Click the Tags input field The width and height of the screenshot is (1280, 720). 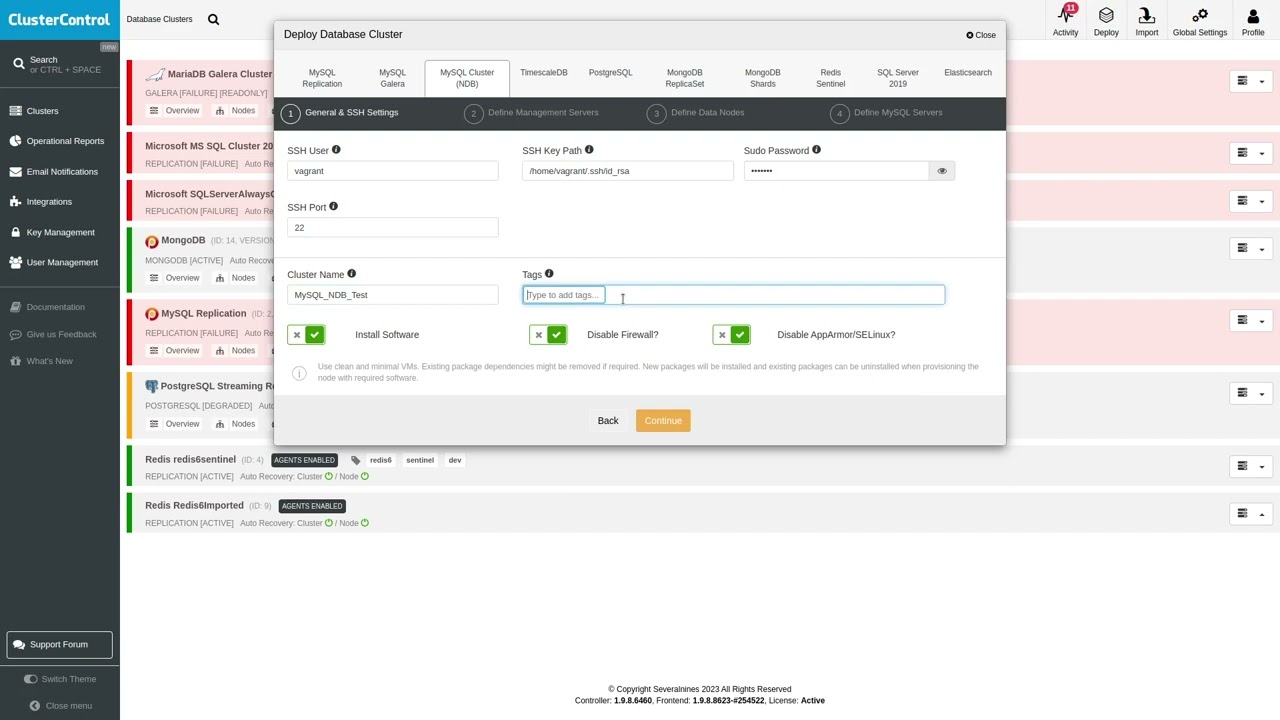point(734,295)
